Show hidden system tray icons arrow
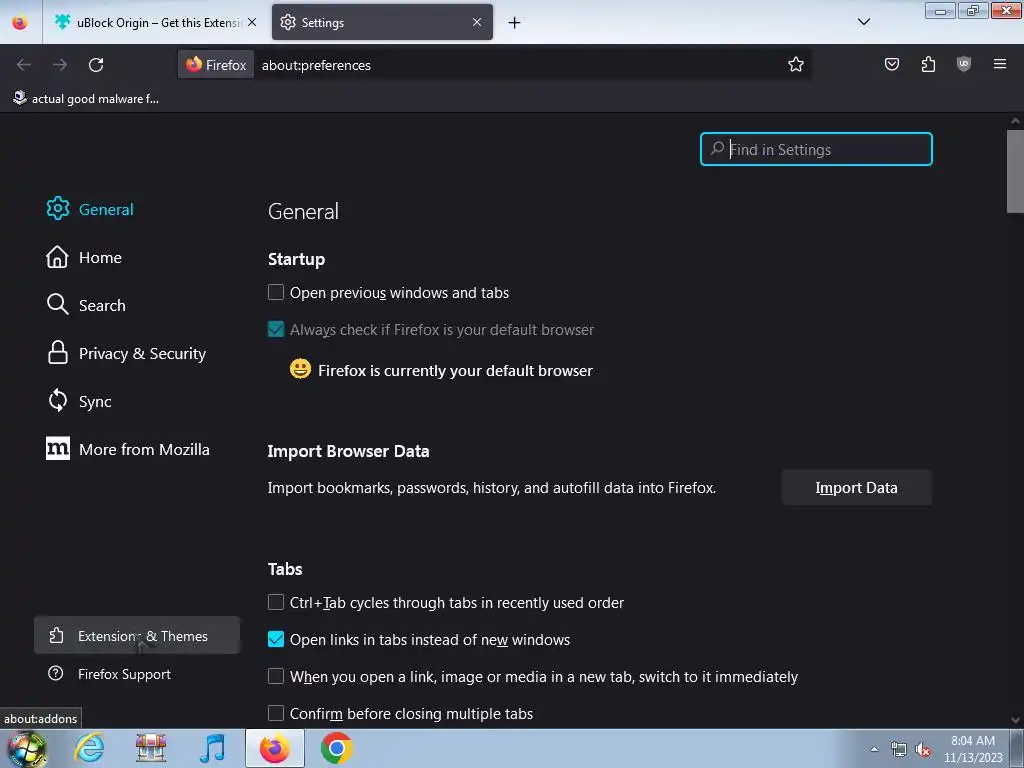 (x=874, y=749)
